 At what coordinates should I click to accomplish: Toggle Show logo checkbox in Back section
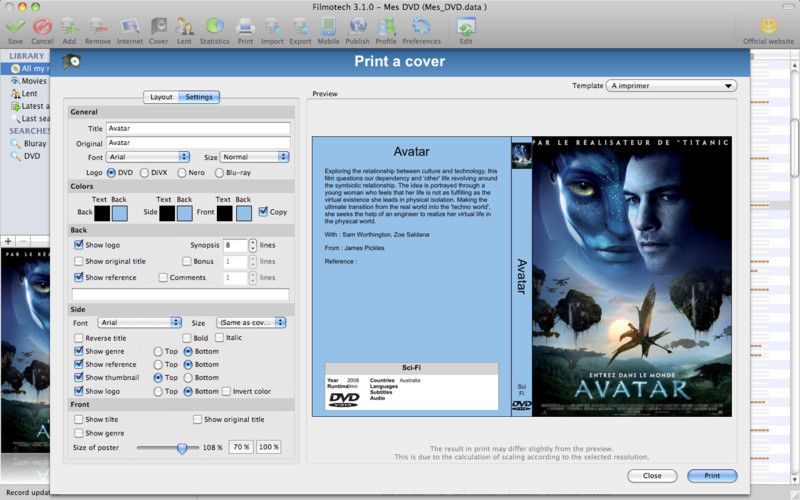[x=79, y=245]
